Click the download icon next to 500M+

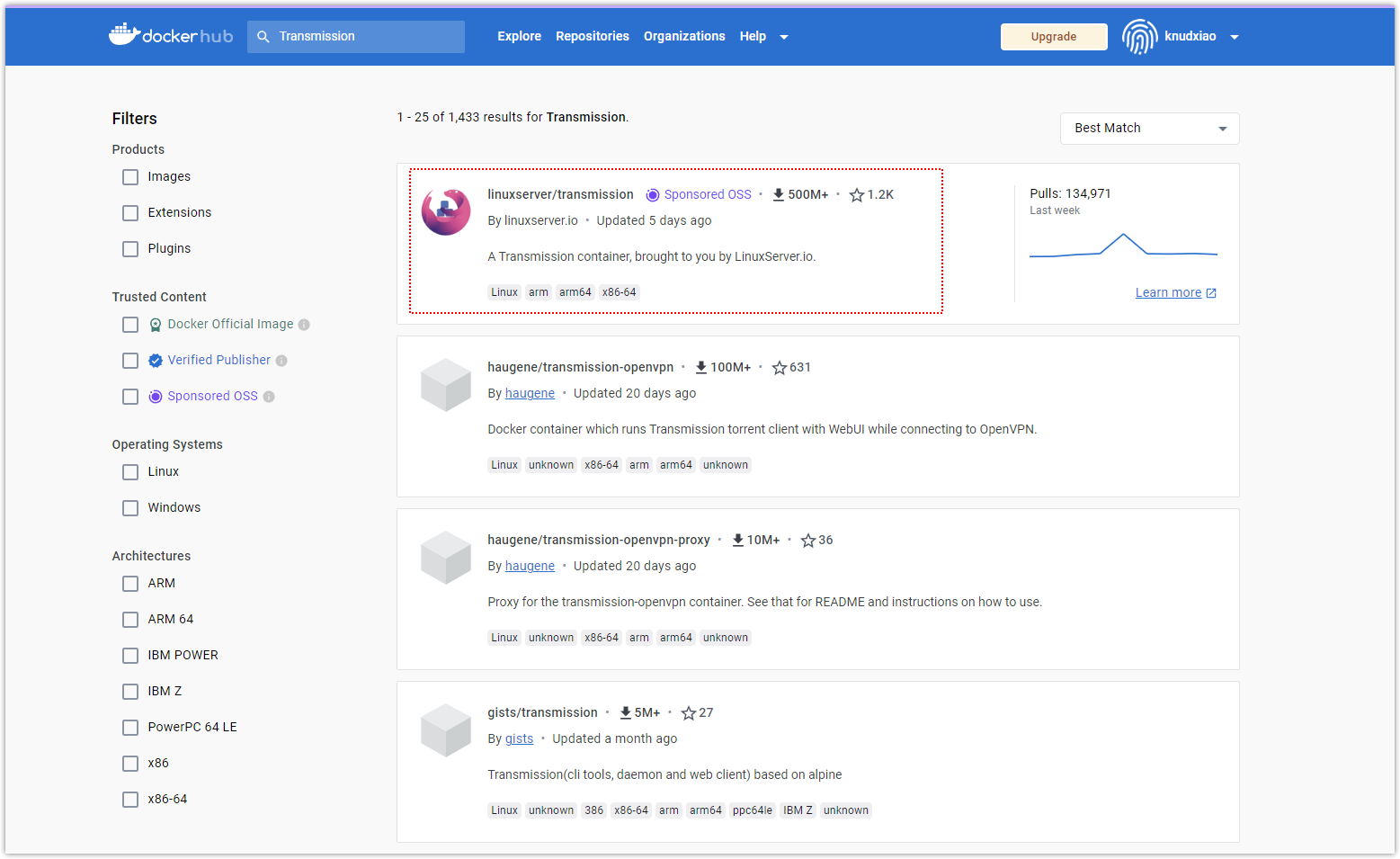[779, 194]
